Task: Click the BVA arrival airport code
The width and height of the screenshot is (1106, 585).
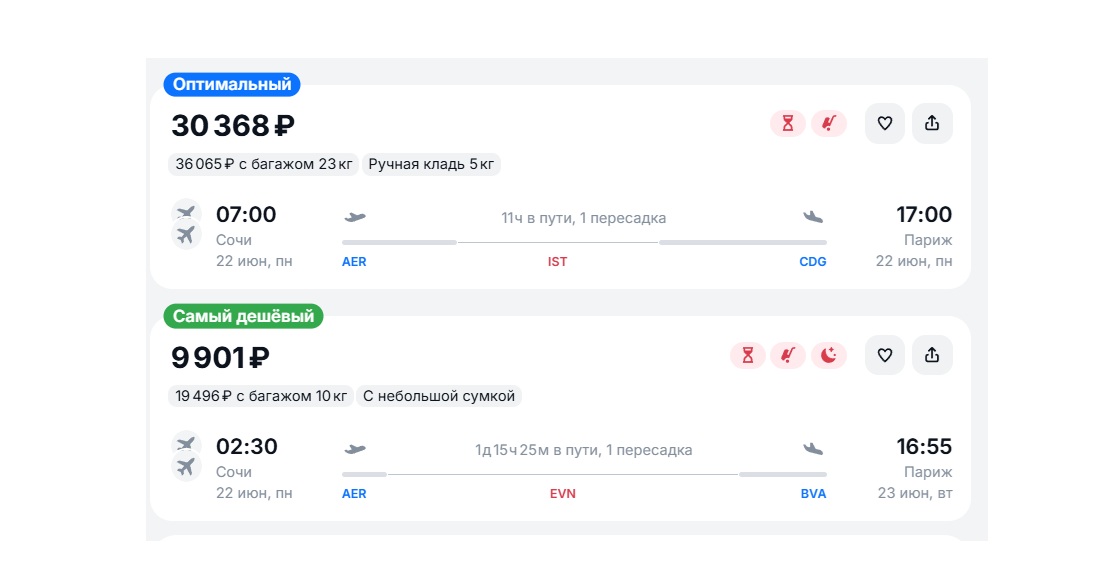Action: [813, 494]
